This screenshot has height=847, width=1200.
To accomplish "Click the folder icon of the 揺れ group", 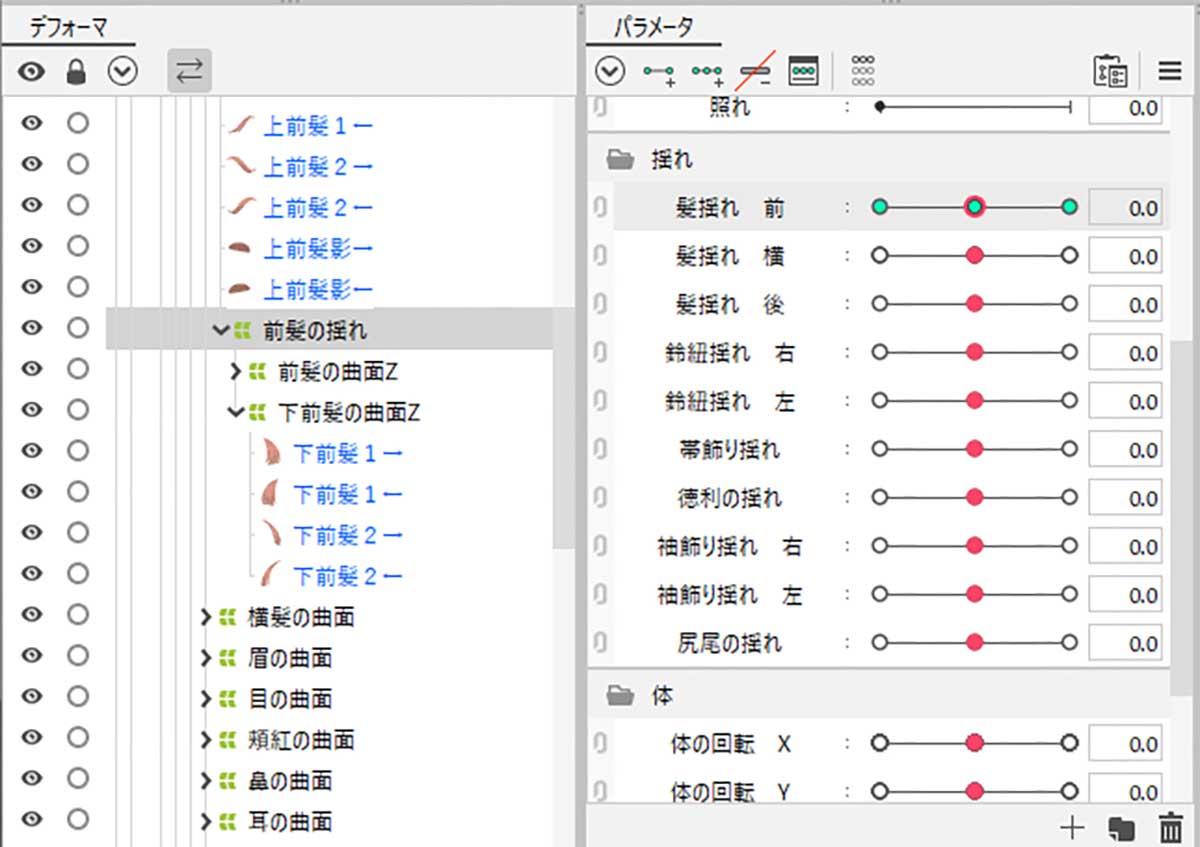I will [x=621, y=159].
